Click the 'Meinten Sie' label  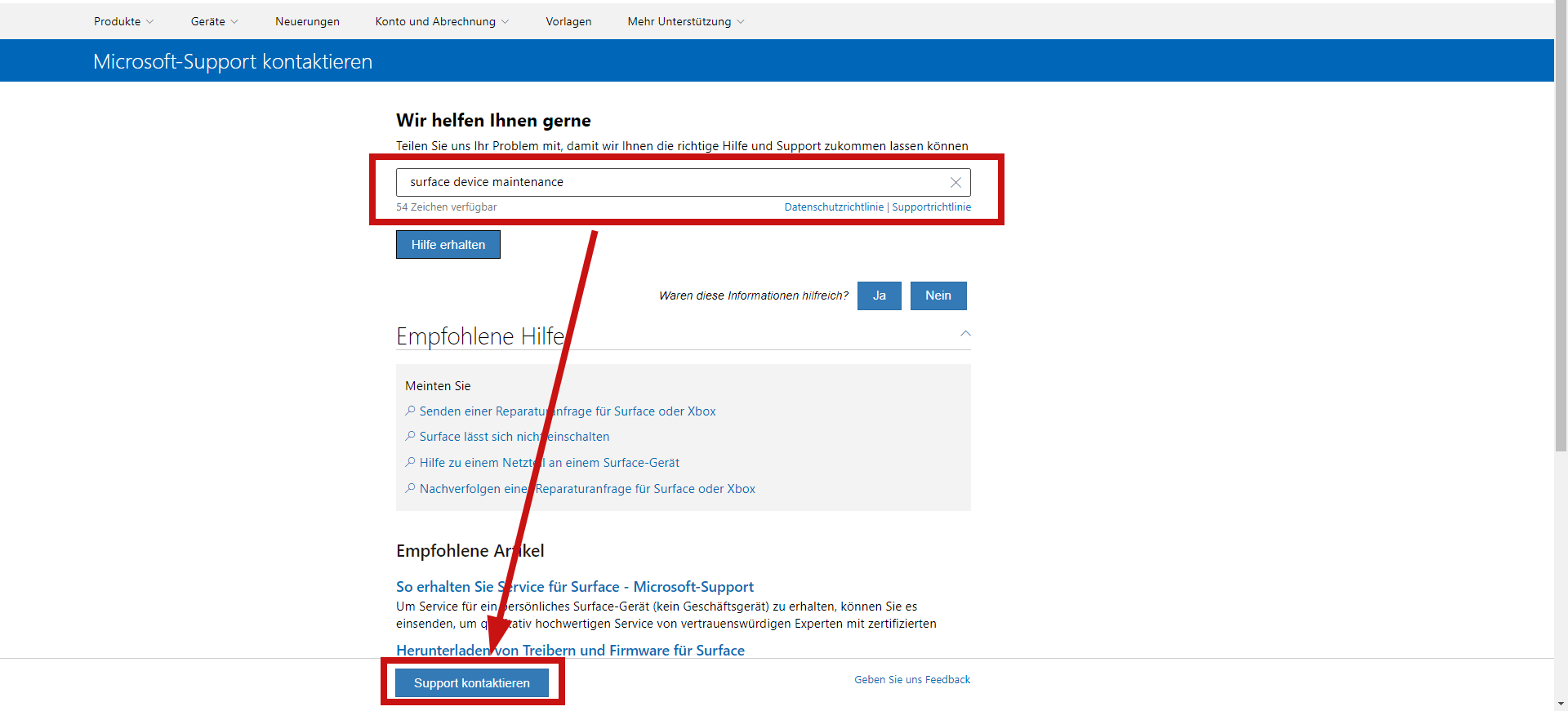[x=438, y=386]
